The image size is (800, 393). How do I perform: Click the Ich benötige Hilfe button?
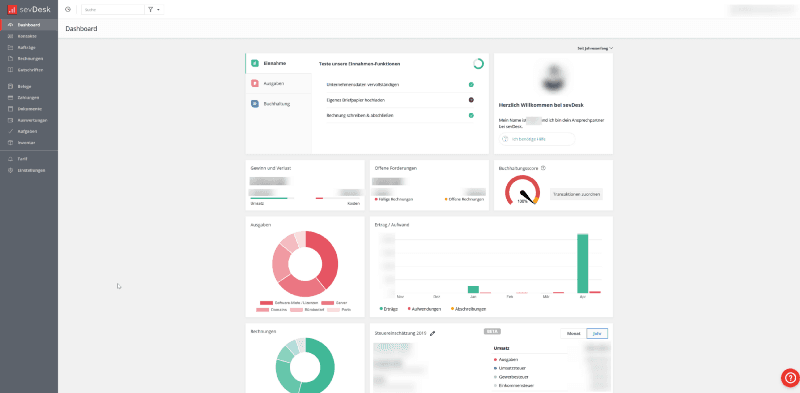point(536,139)
